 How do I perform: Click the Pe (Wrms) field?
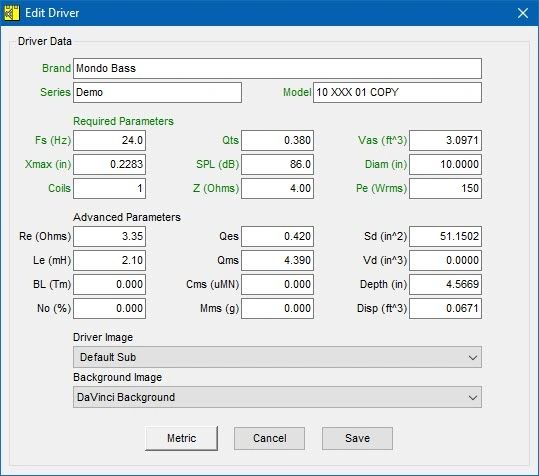click(446, 188)
